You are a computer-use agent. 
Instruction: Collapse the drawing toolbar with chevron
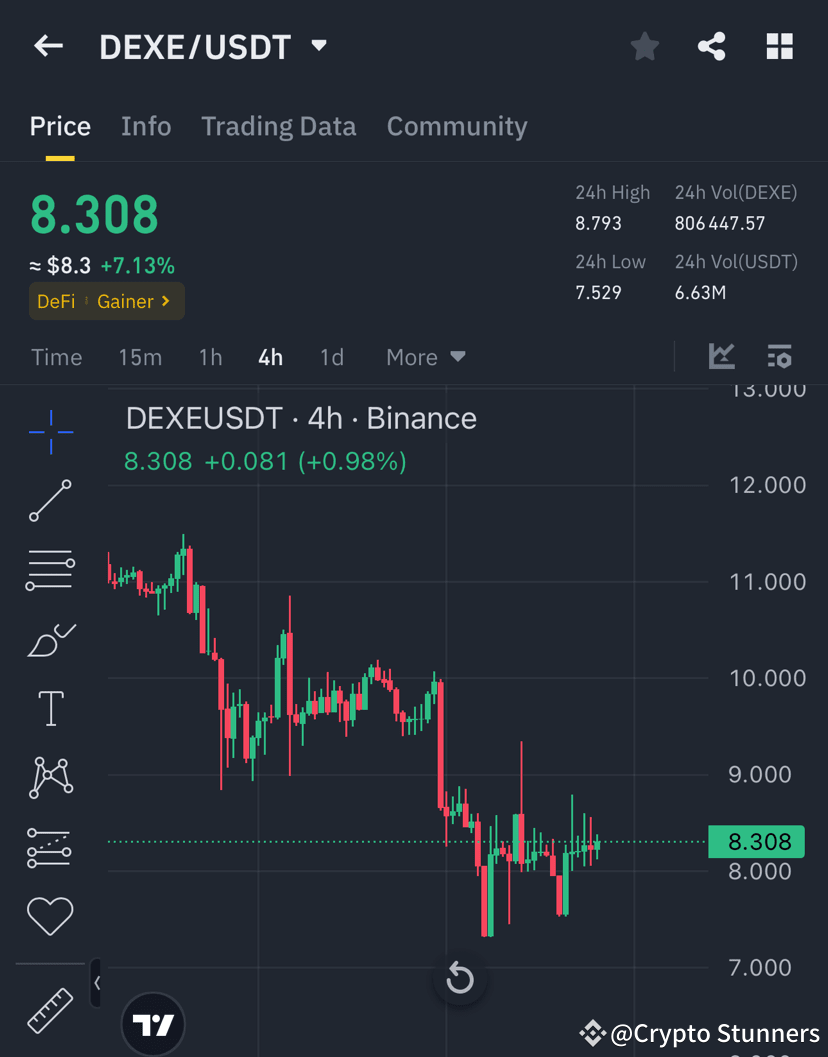(x=97, y=983)
